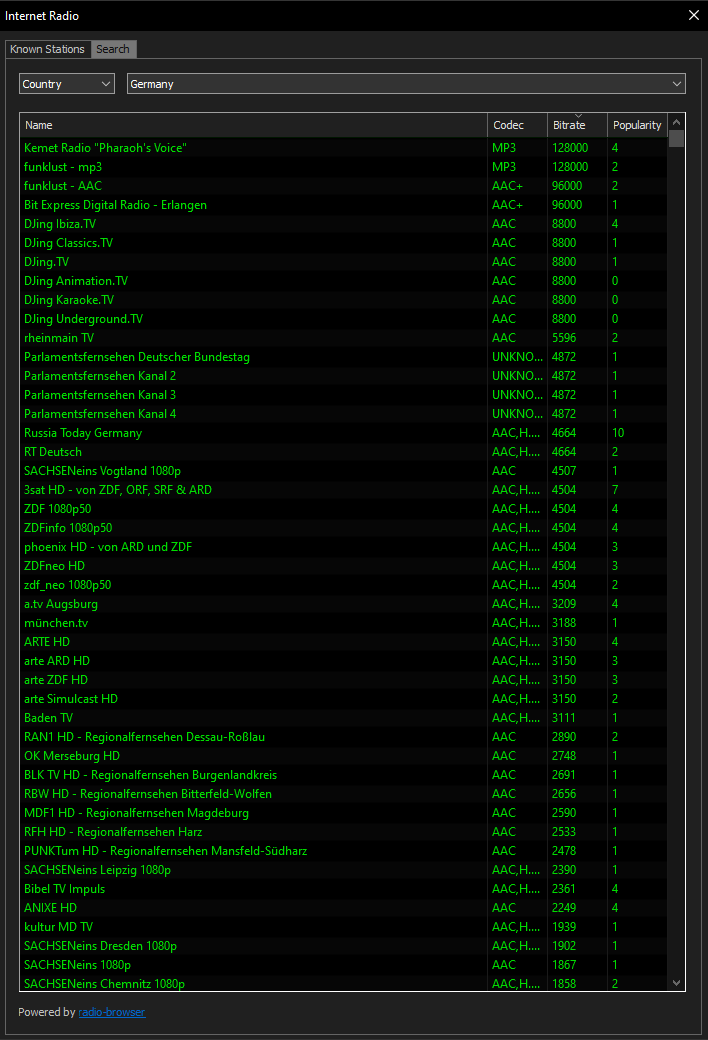Image resolution: width=708 pixels, height=1040 pixels.
Task: Select DJing Karaoke.TV station
Action: 343,300
